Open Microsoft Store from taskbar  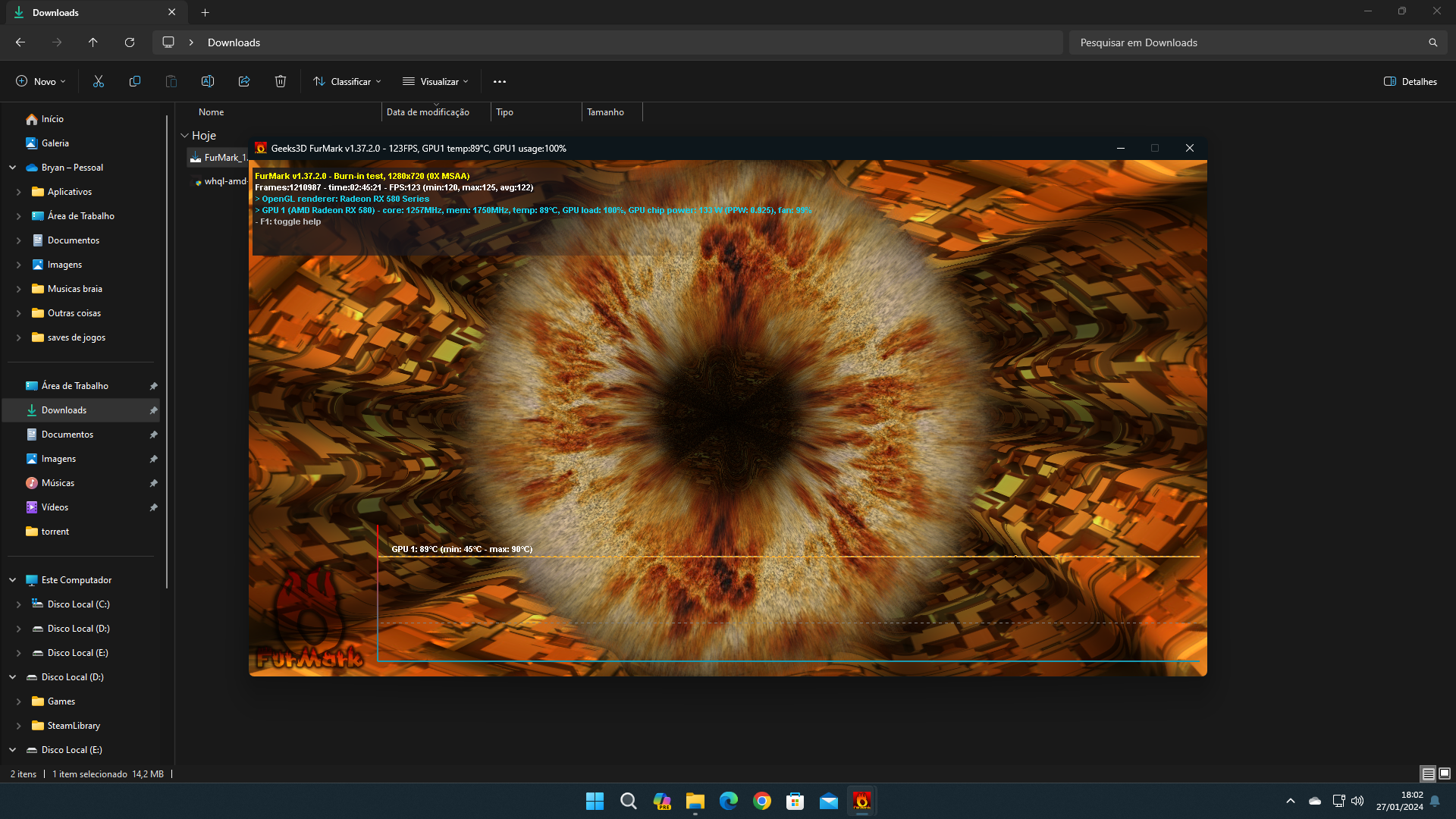(x=795, y=801)
